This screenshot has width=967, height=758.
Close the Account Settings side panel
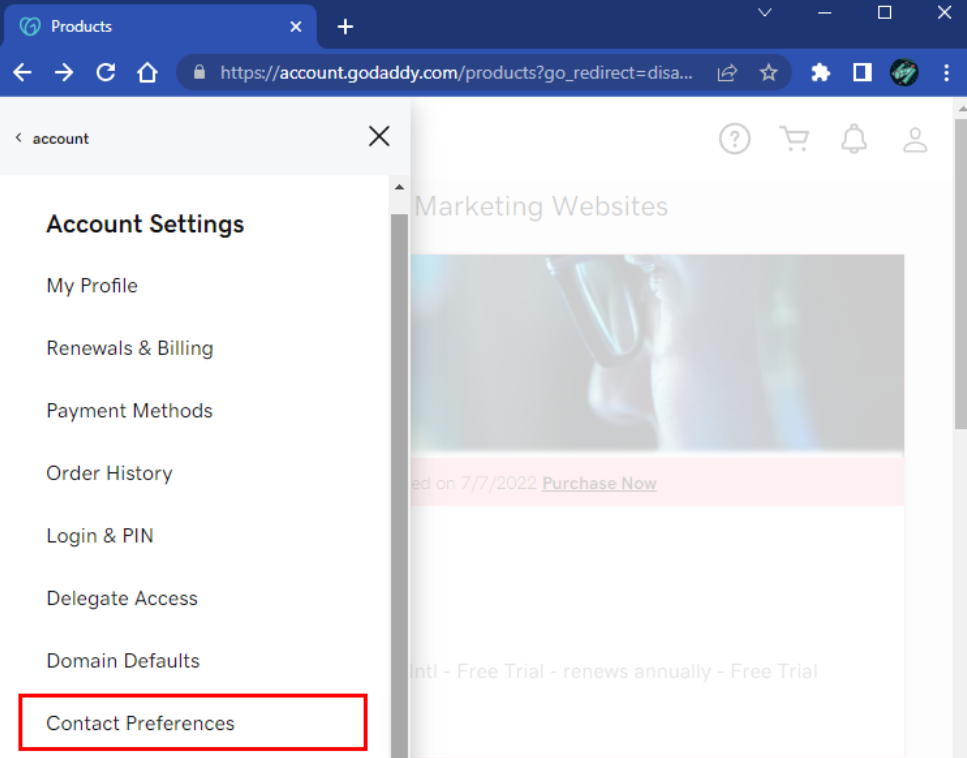379,136
